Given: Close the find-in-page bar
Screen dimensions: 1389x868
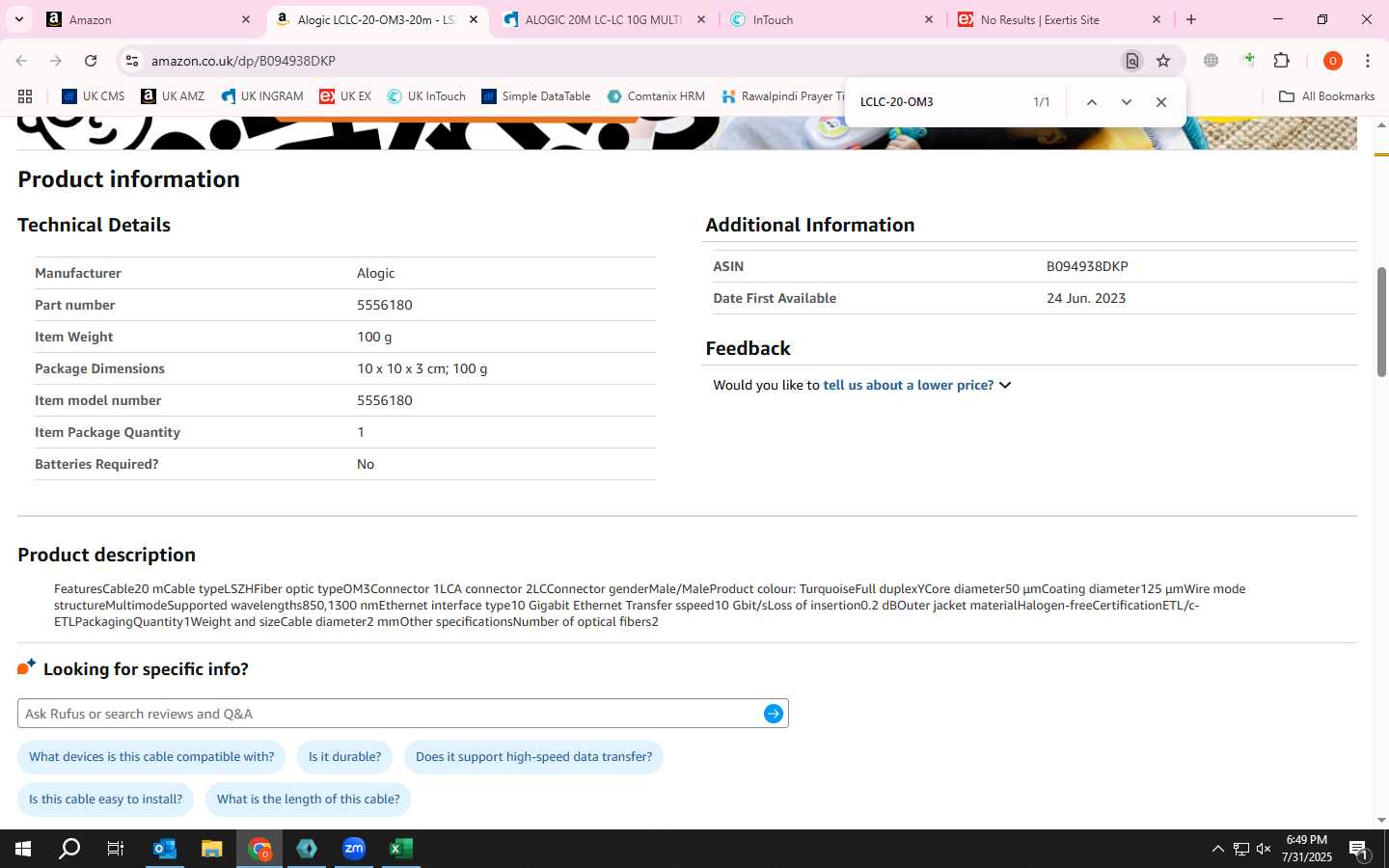Looking at the screenshot, I should tap(1161, 102).
